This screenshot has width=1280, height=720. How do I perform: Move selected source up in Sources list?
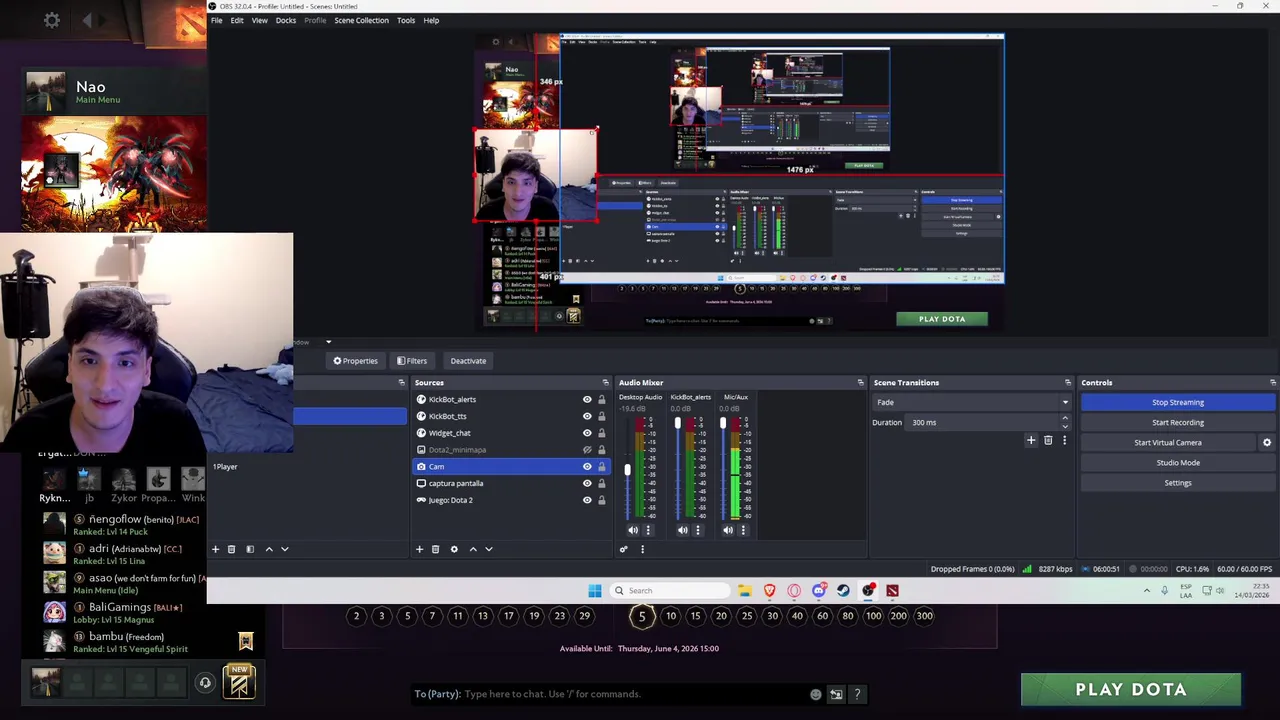coord(473,549)
